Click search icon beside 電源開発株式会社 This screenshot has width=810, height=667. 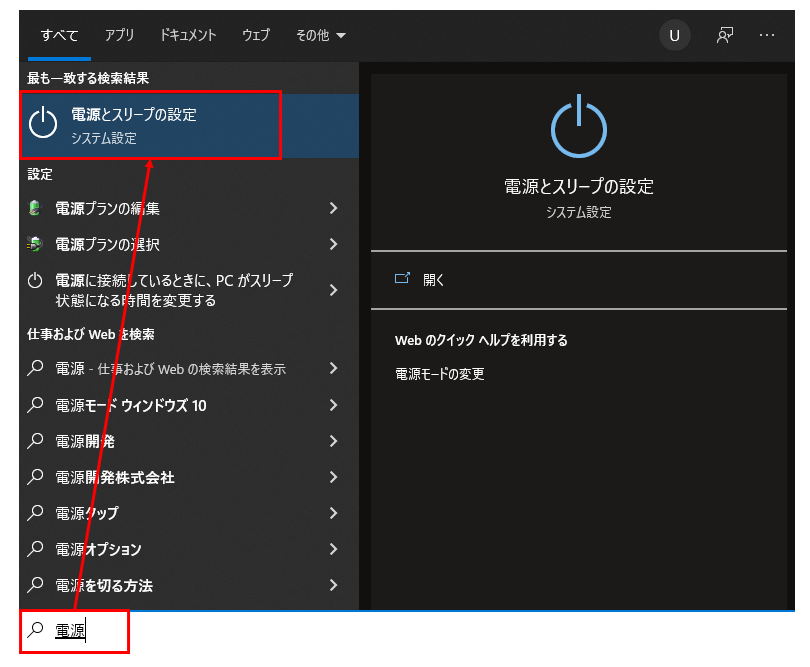(x=35, y=477)
